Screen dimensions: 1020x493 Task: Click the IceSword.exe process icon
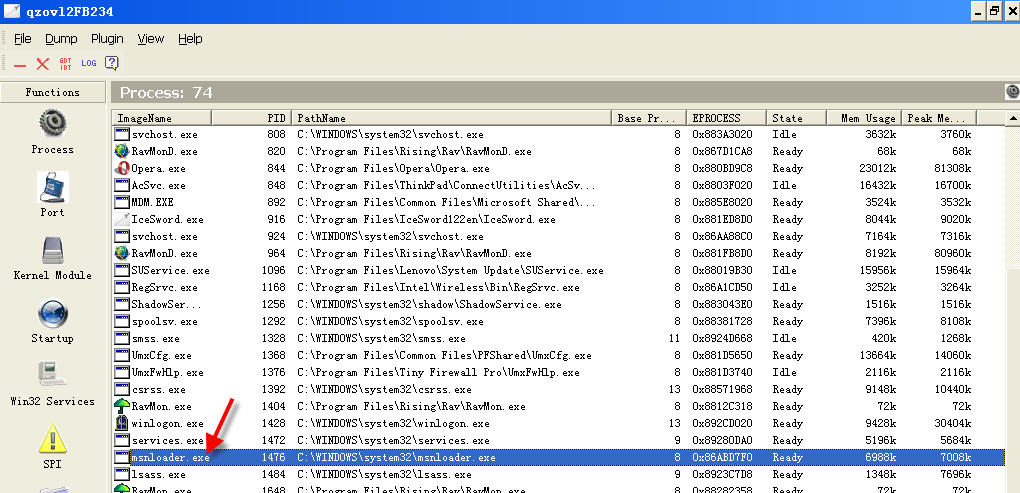tap(121, 219)
